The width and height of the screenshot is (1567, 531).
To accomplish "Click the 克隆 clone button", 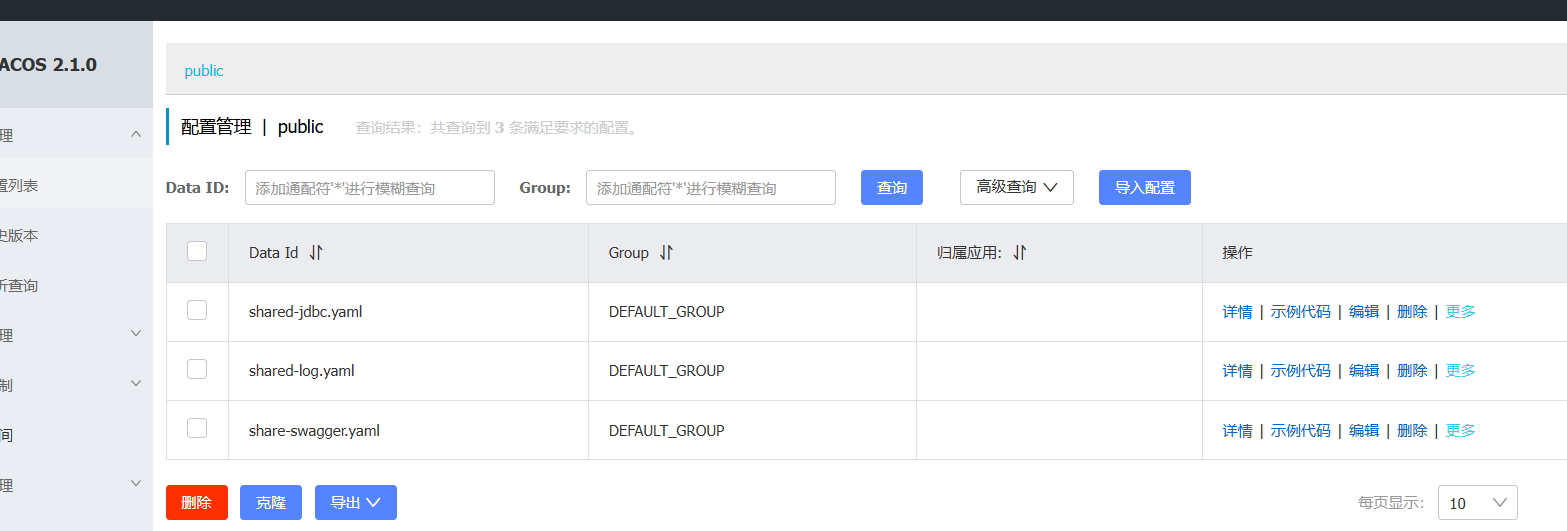I will [271, 502].
